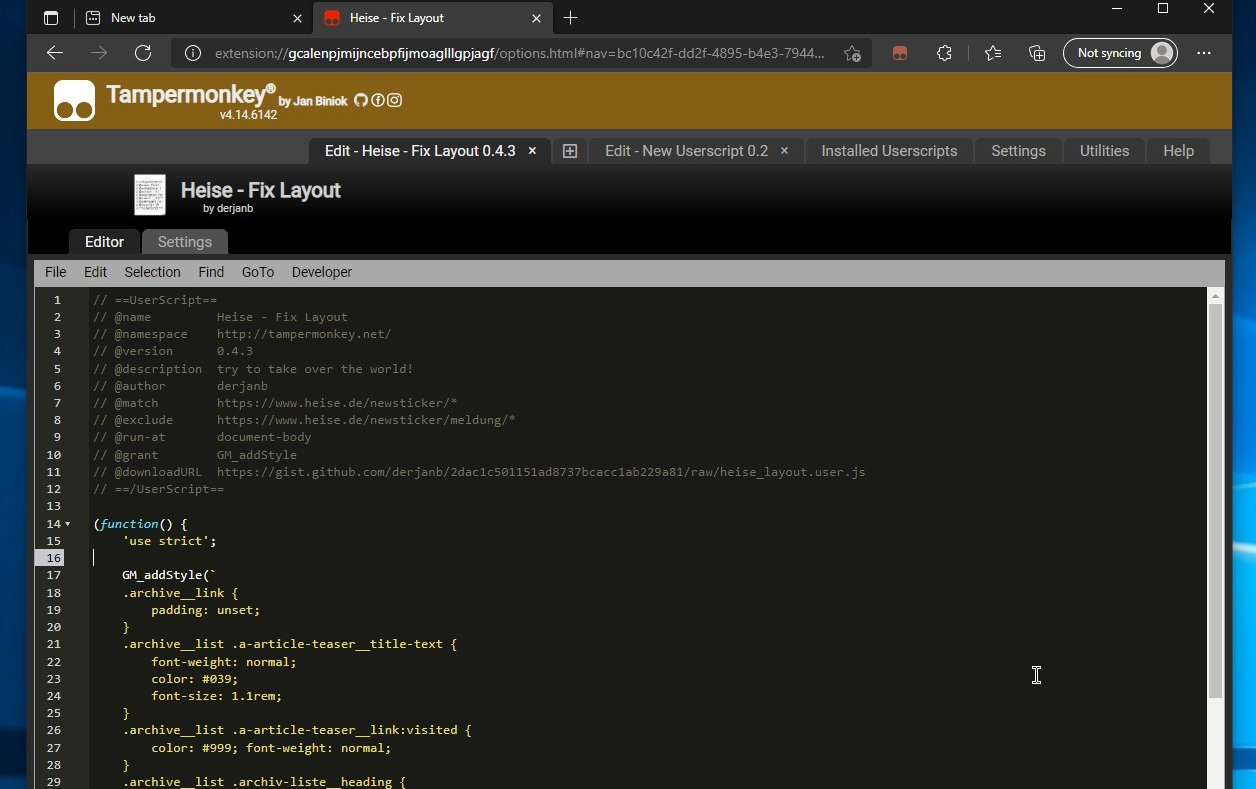Click the "padding: unset;" code line
This screenshot has height=789, width=1256.
tap(205, 610)
